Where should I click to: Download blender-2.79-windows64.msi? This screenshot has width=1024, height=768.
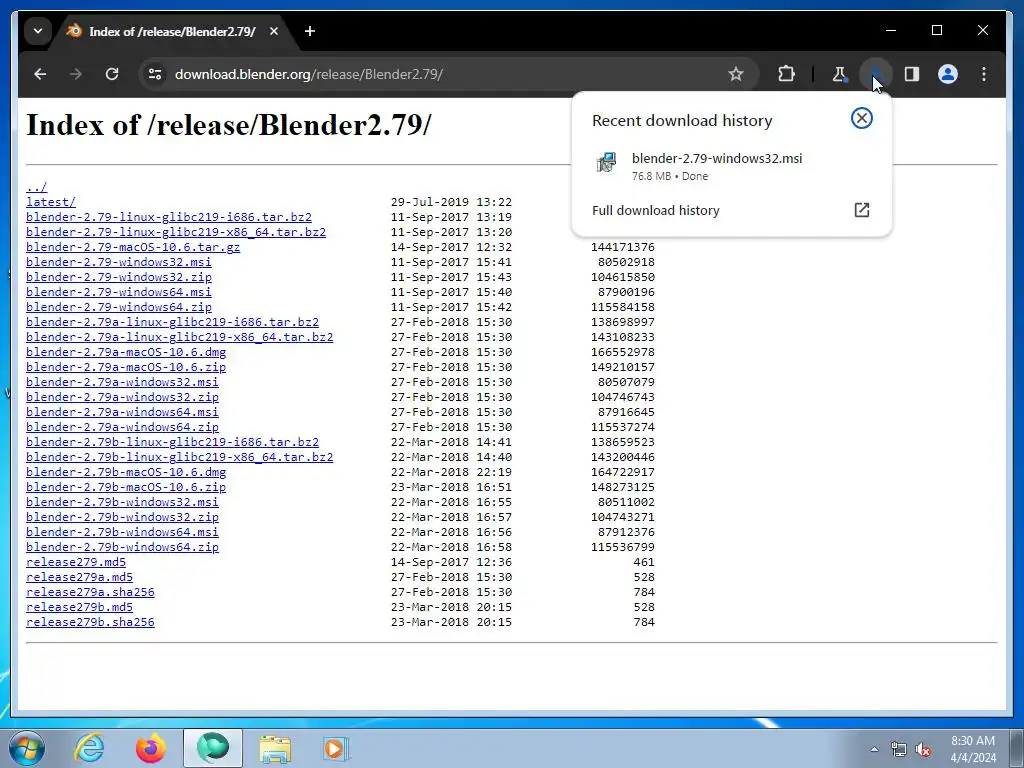[119, 293]
